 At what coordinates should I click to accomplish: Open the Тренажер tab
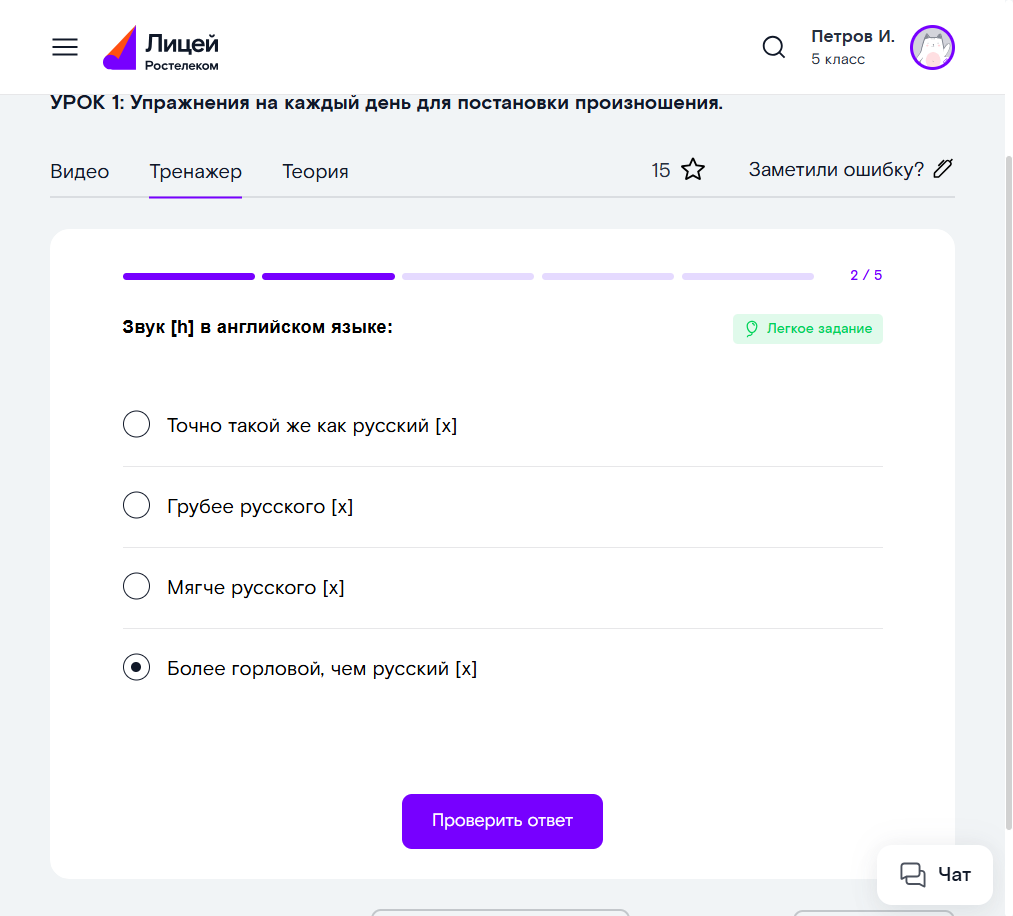coord(195,171)
